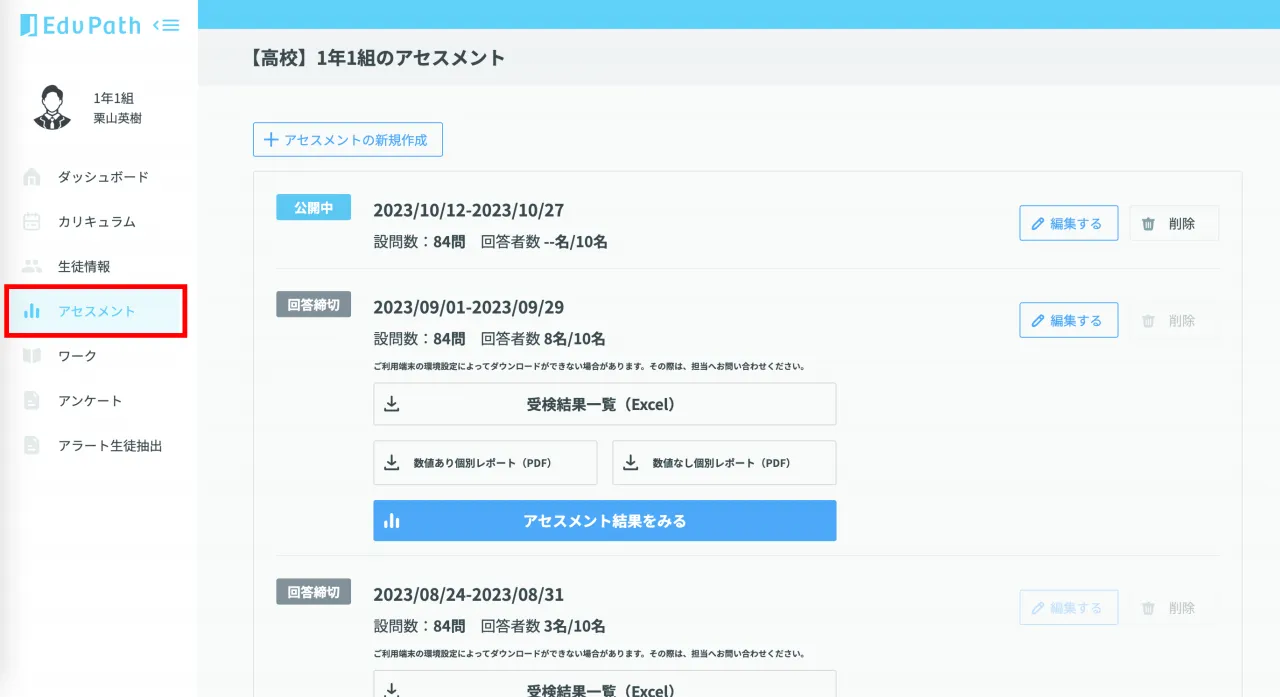Click the date text 2023/09/01-2023/09/29
The image size is (1280, 697).
point(469,307)
